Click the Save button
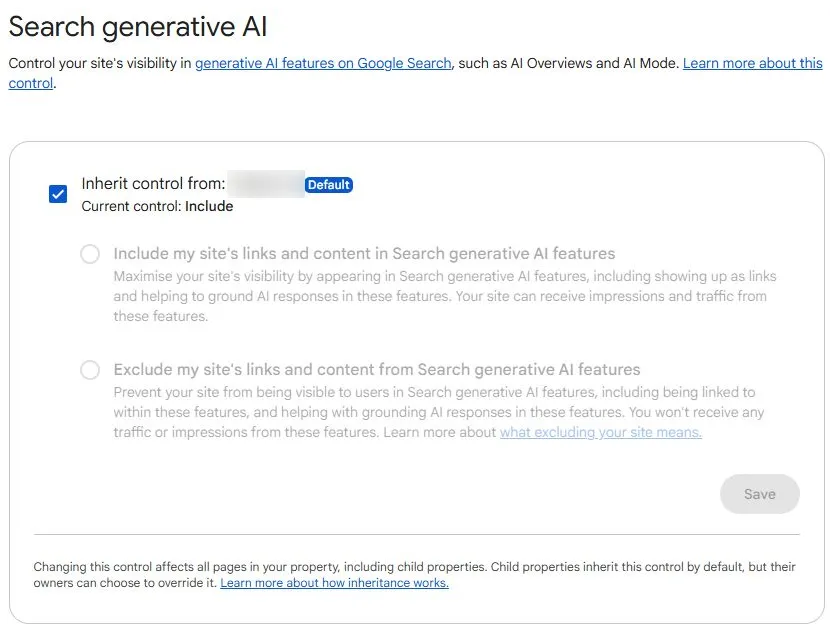The width and height of the screenshot is (830, 625). [x=760, y=494]
